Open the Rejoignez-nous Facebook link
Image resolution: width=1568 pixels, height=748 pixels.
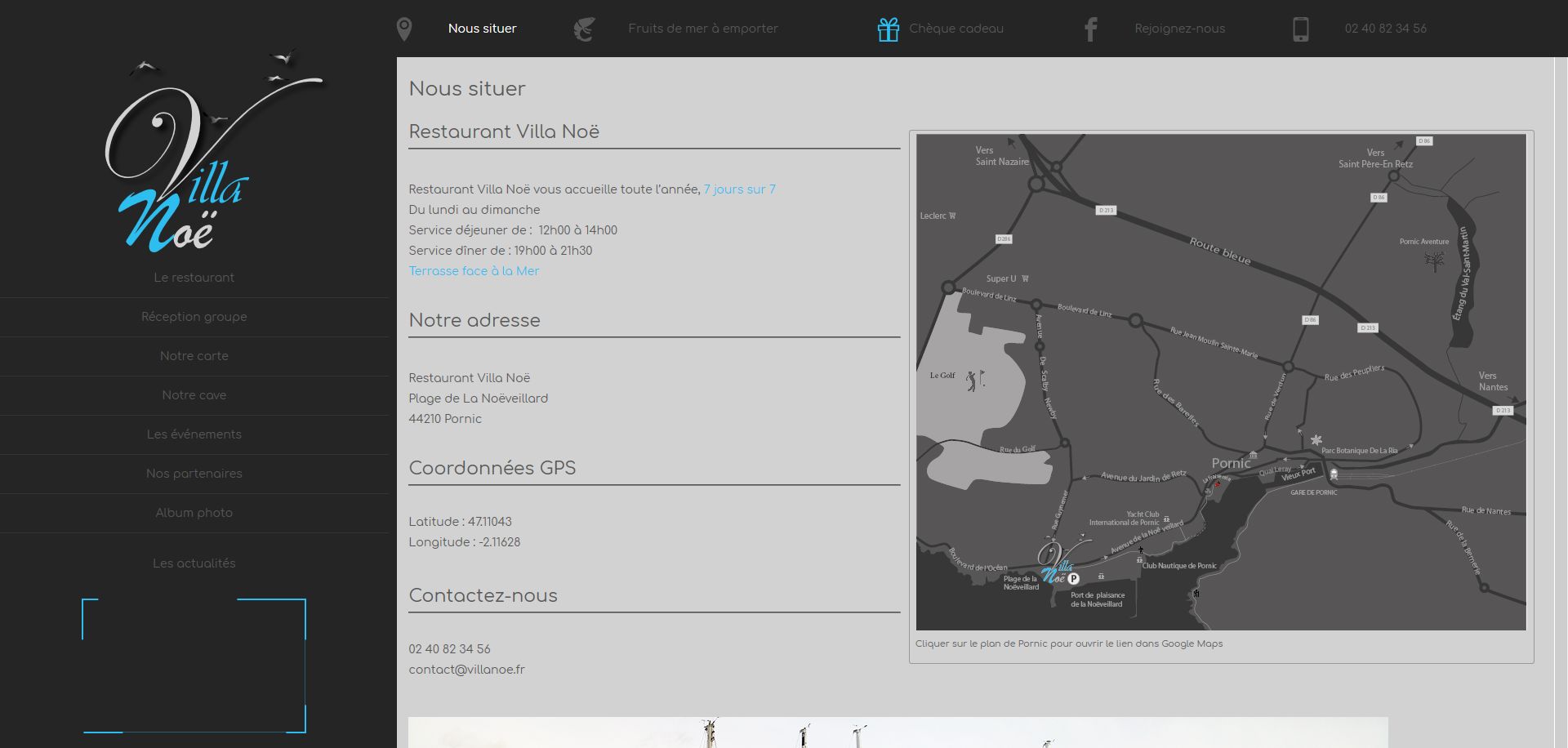tap(1179, 29)
